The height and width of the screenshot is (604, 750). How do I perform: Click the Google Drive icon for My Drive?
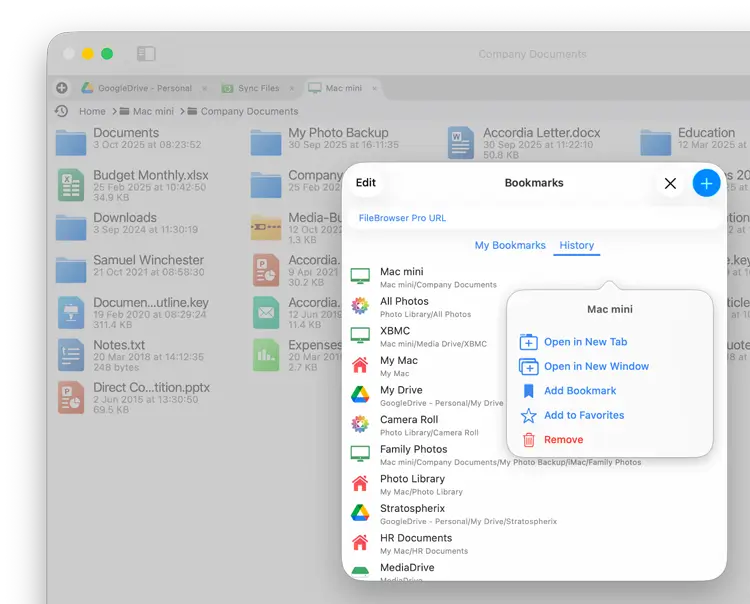click(360, 395)
